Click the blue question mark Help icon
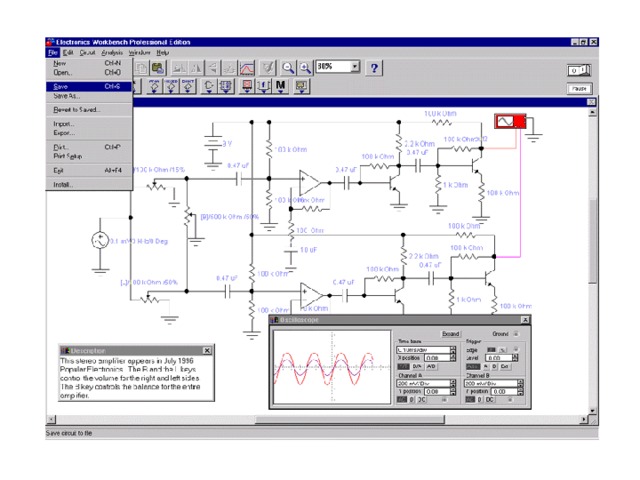640x480 pixels. pyautogui.click(x=374, y=68)
